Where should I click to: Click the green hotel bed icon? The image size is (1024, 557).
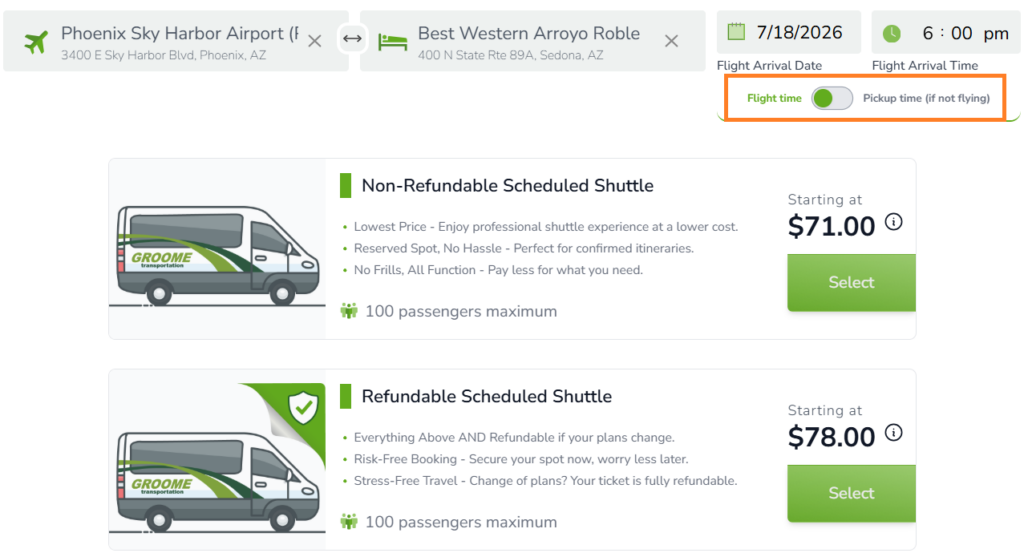pyautogui.click(x=392, y=42)
